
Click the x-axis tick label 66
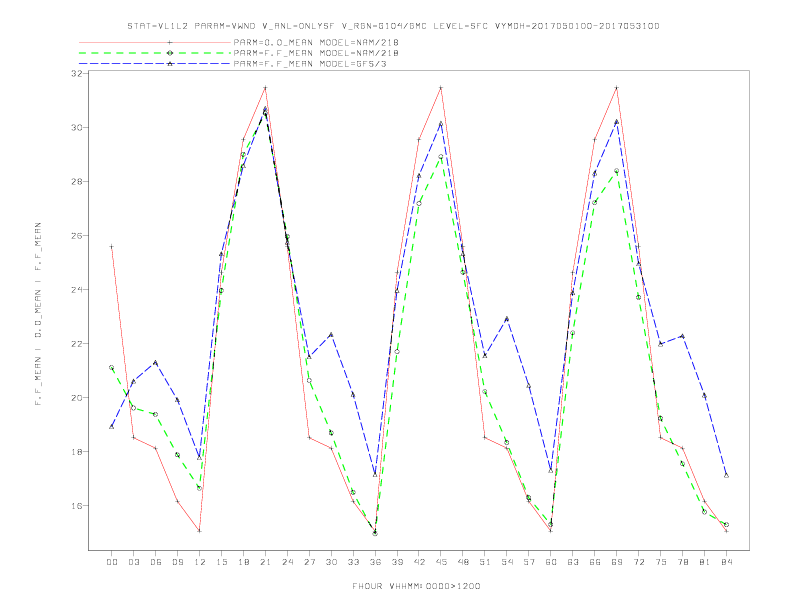[595, 562]
